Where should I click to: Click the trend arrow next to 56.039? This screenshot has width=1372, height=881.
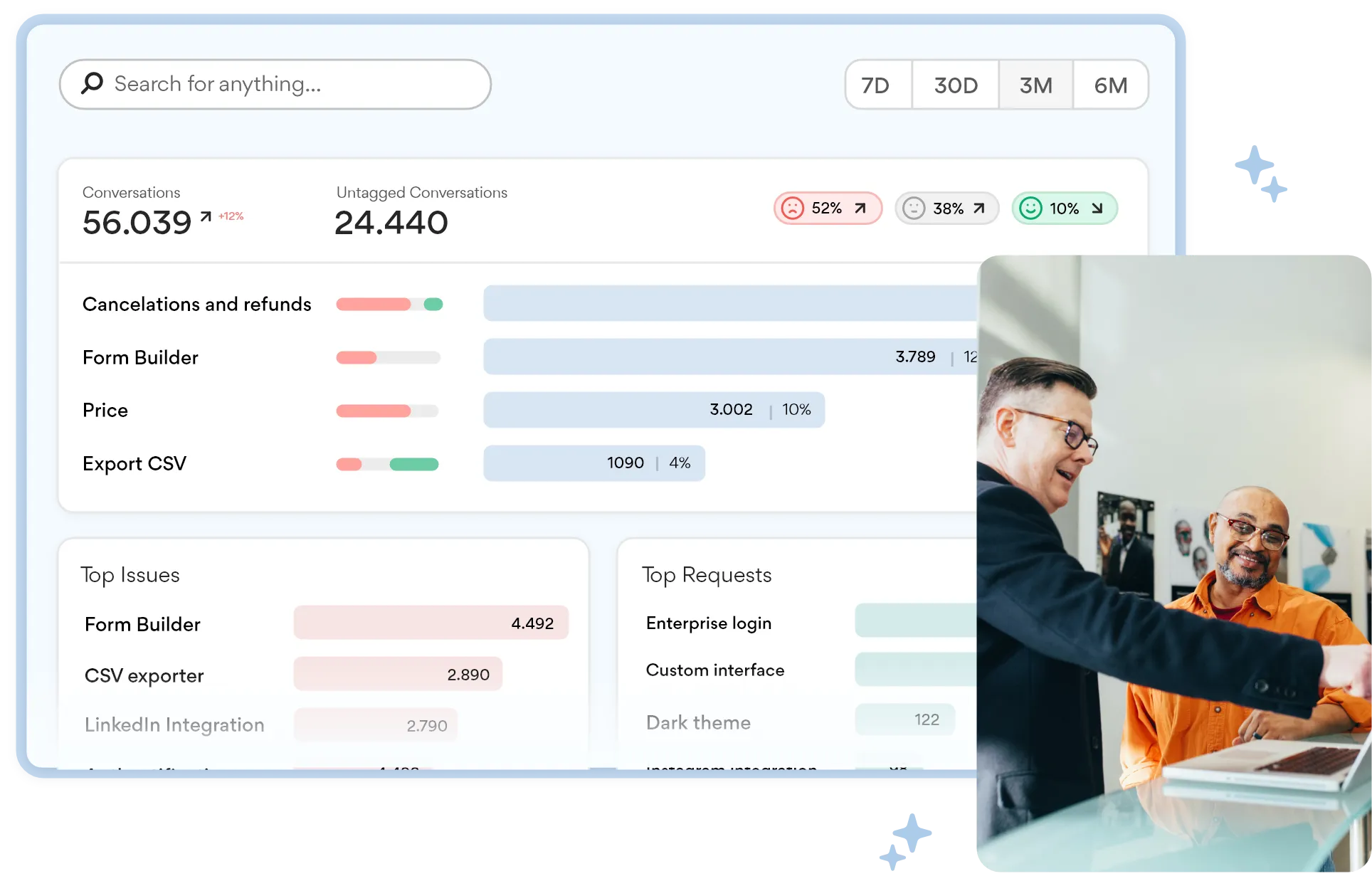206,216
